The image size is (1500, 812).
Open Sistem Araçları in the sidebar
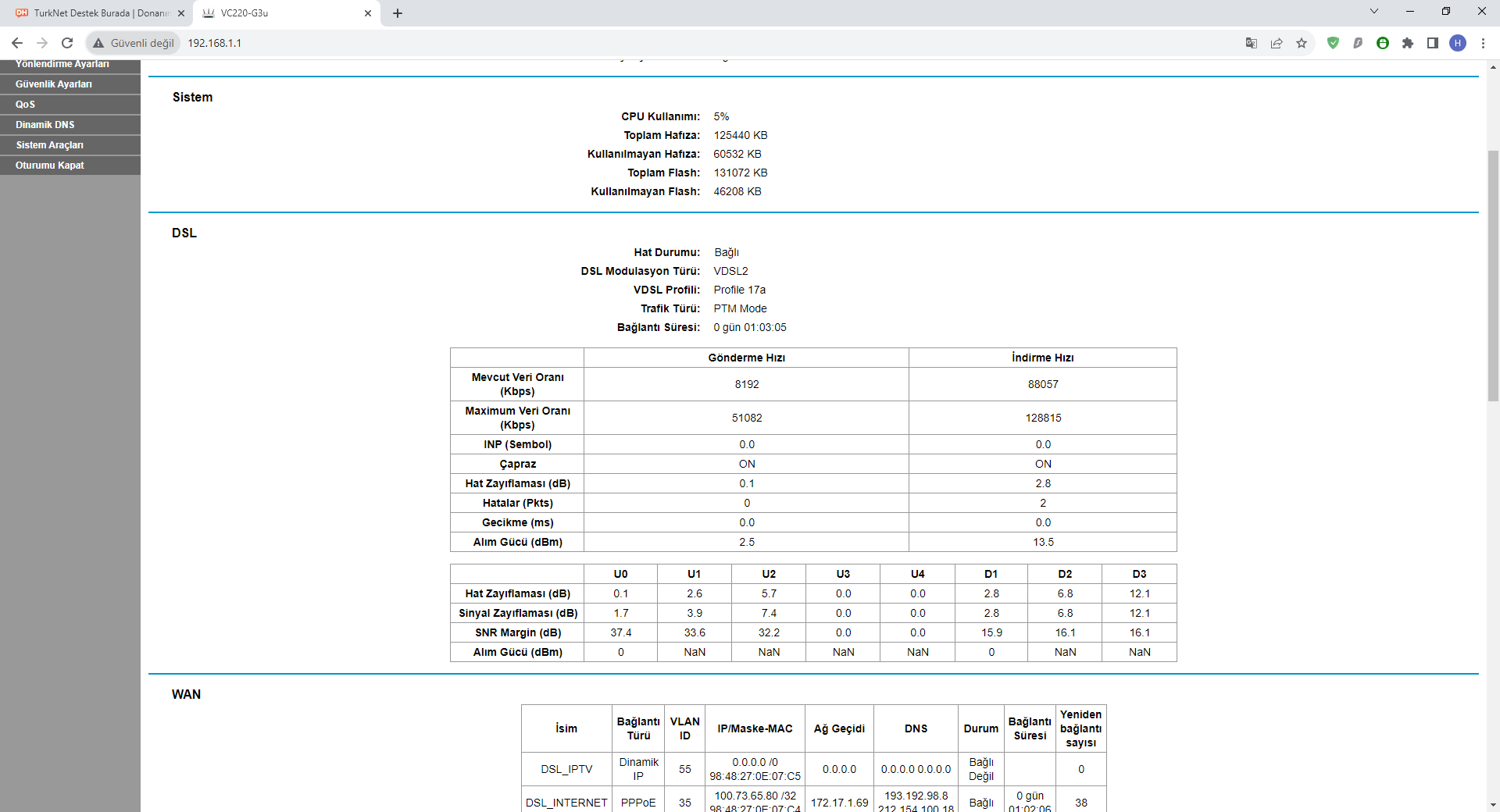[70, 145]
